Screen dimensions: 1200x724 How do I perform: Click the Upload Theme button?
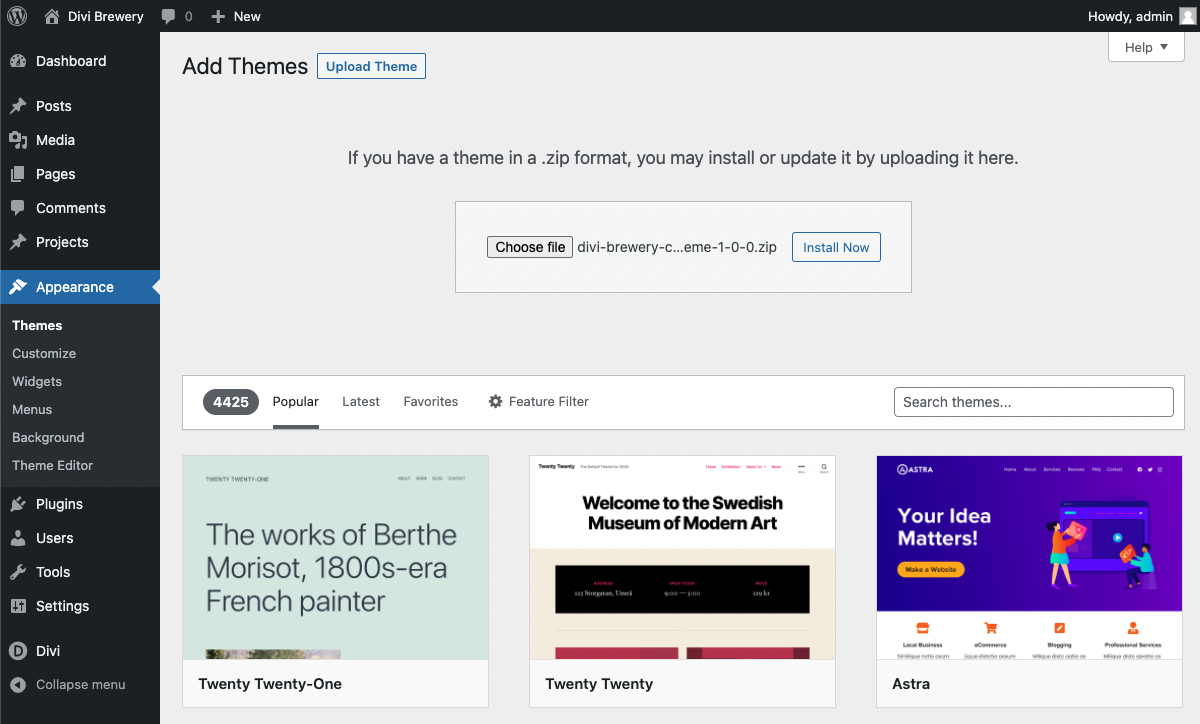click(371, 66)
